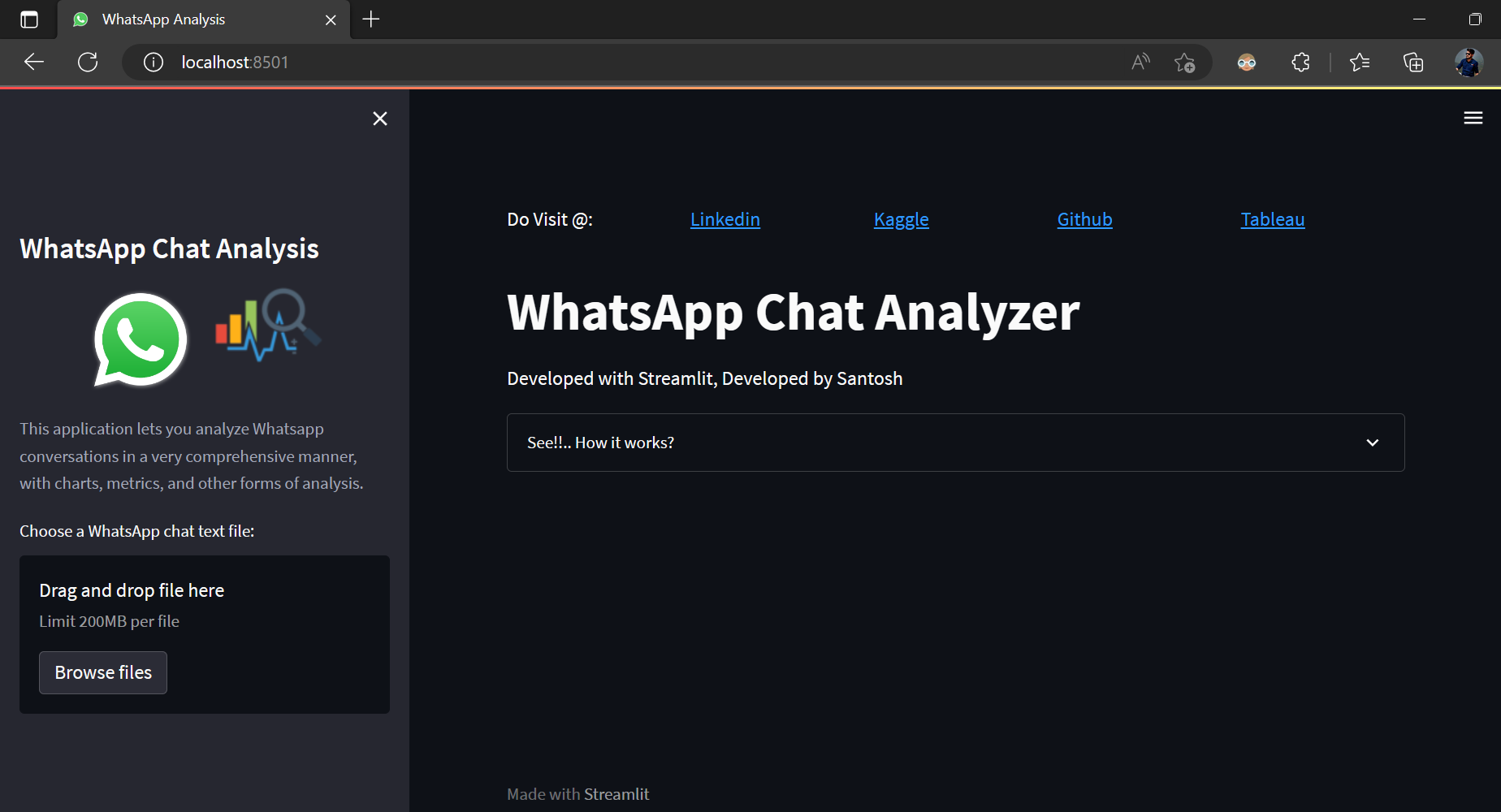Reload the page with the refresh icon

[x=88, y=62]
